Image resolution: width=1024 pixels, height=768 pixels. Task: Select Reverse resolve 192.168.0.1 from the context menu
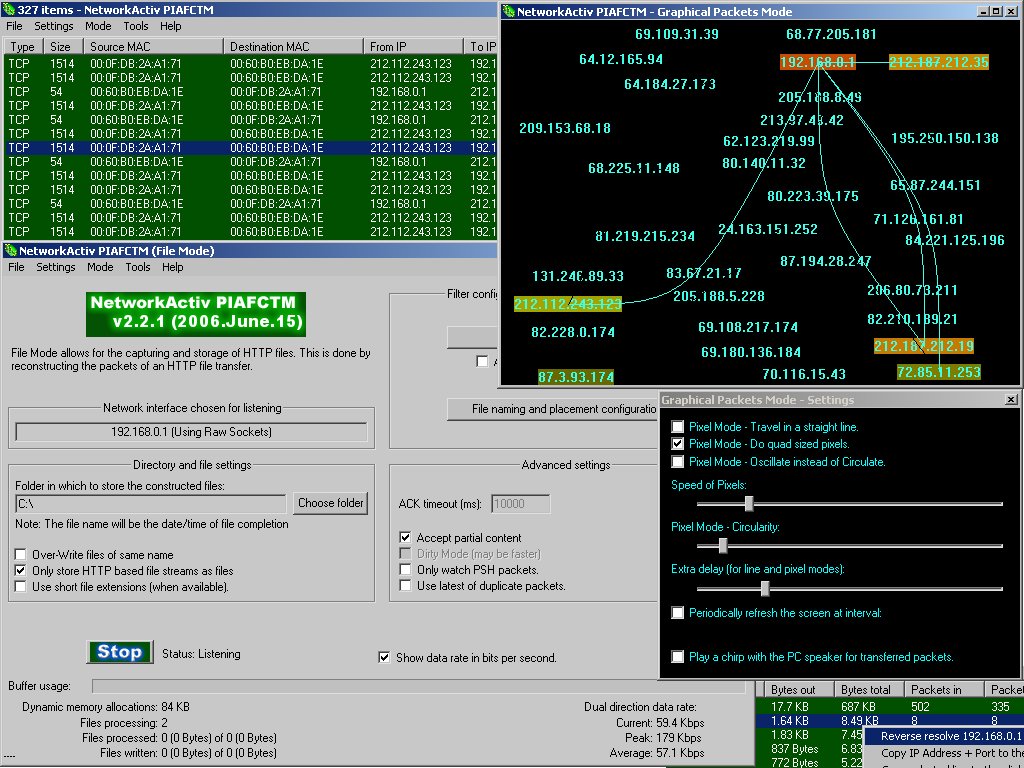click(x=950, y=735)
